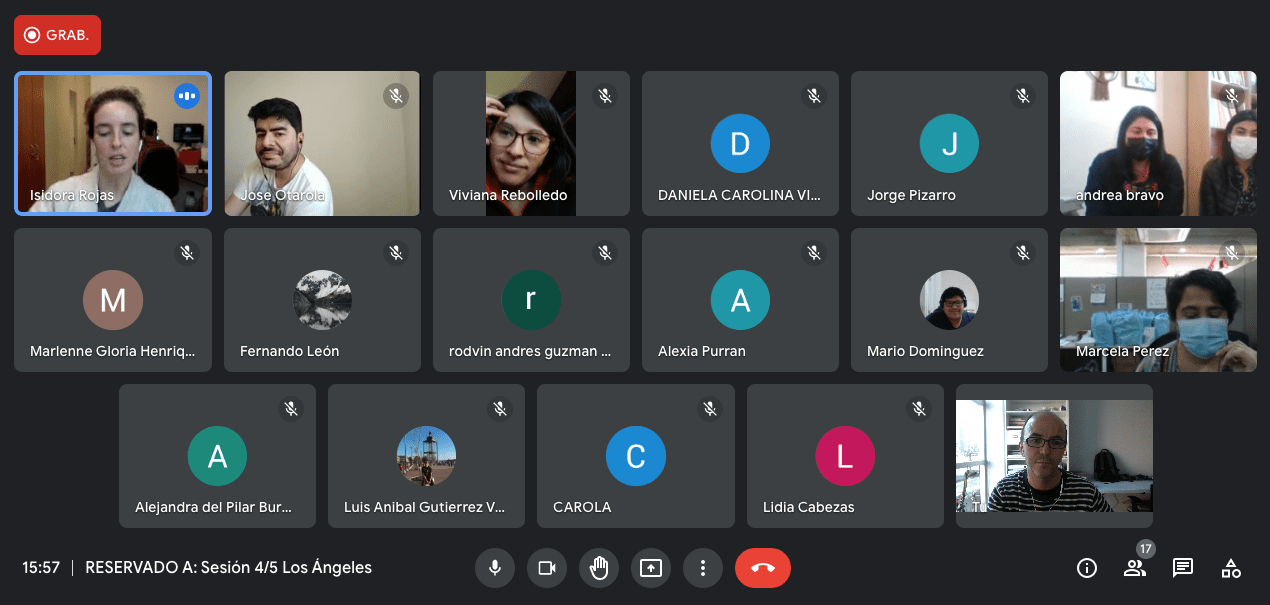The width and height of the screenshot is (1270, 605).
Task: Select the unlabeled video tile of man in striped shirt
Action: [1054, 456]
